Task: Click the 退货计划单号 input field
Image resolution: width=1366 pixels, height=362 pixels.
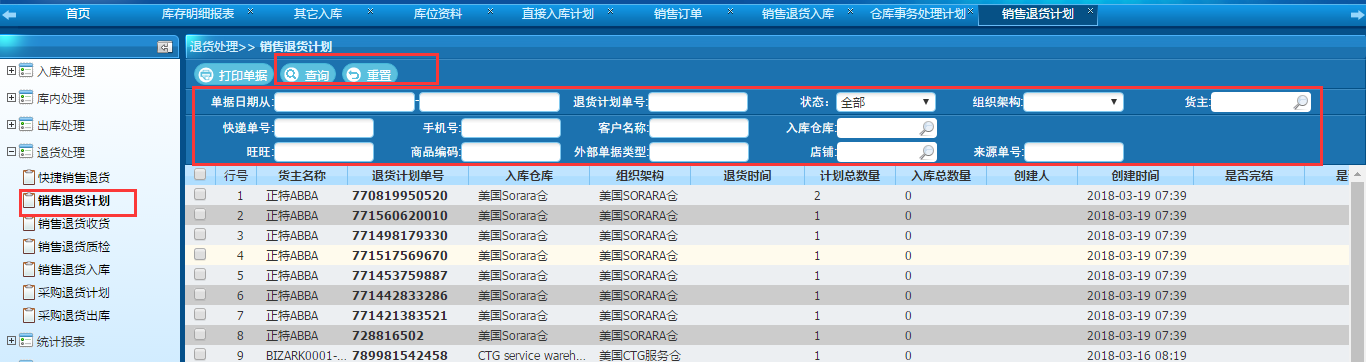Action: (698, 102)
